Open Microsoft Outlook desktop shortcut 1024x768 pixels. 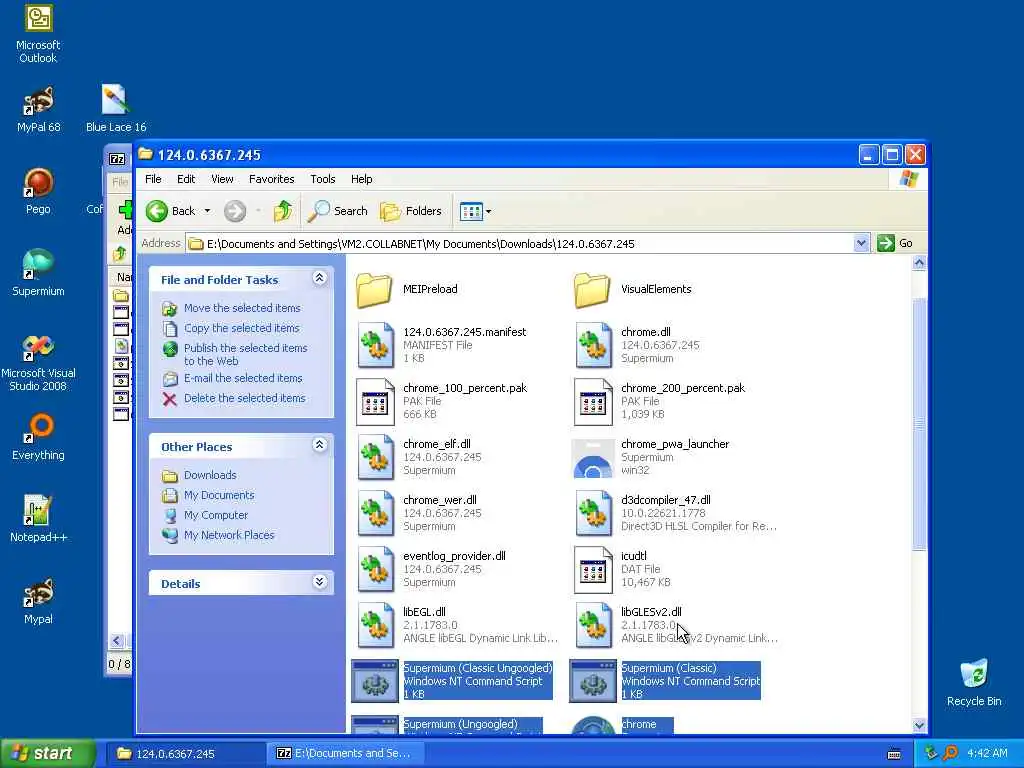click(x=38, y=34)
